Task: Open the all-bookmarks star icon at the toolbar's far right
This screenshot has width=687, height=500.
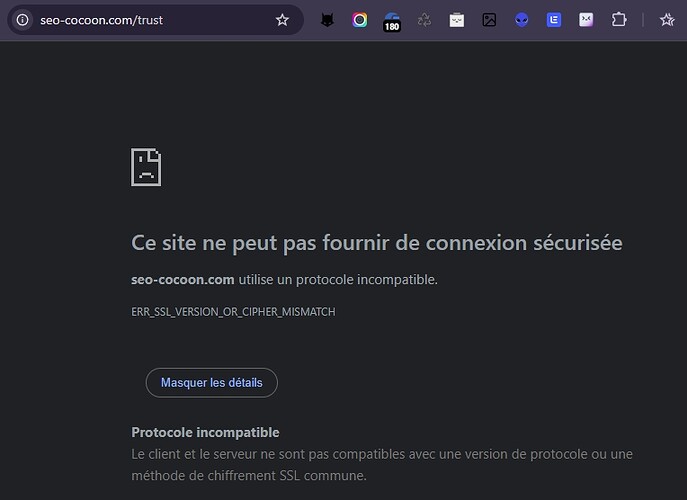Action: pos(667,20)
